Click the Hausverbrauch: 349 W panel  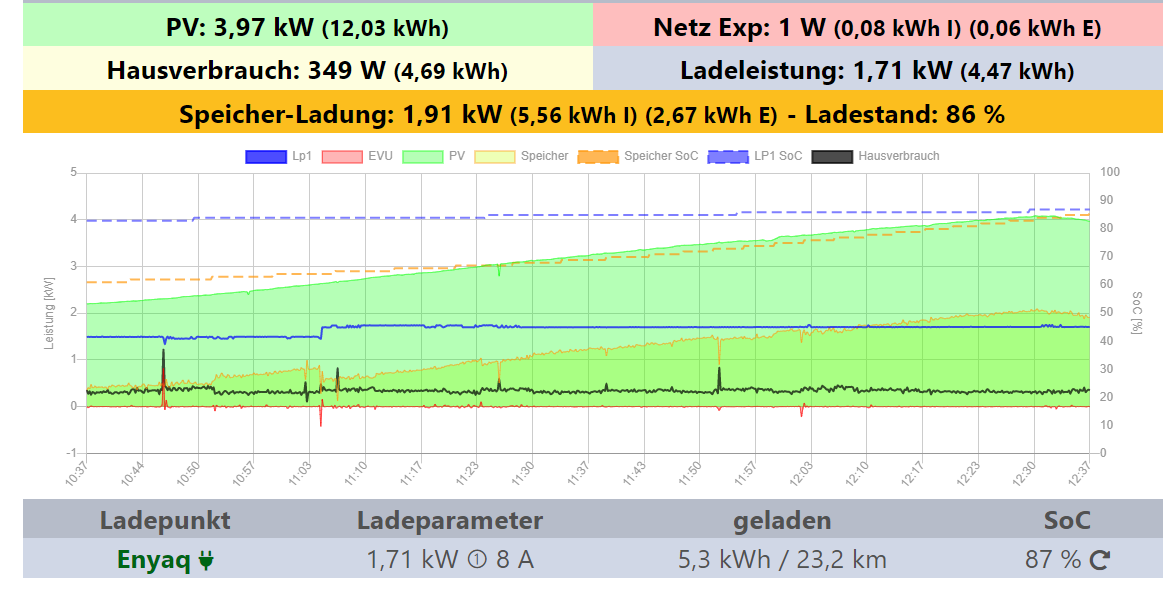308,70
